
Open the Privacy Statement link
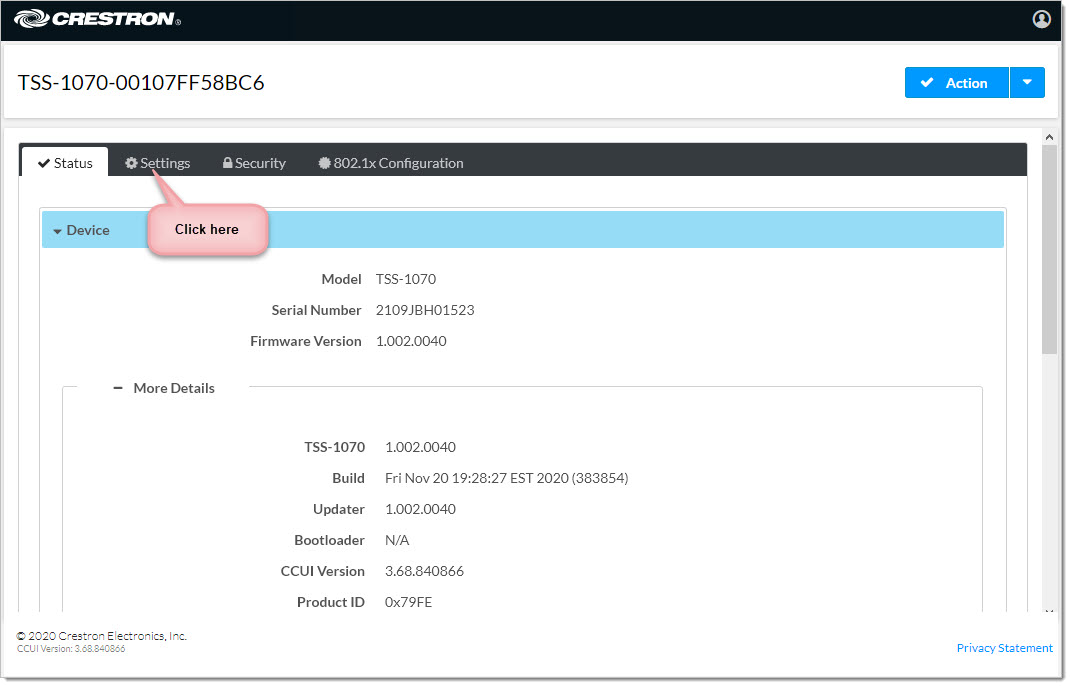pos(1004,648)
